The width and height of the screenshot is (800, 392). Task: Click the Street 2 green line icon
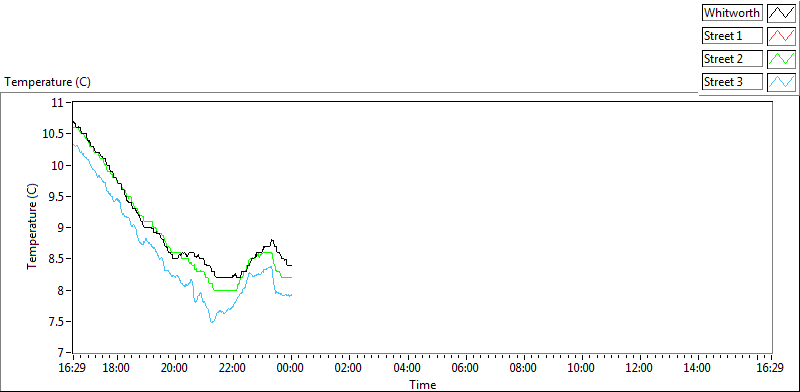pos(781,59)
